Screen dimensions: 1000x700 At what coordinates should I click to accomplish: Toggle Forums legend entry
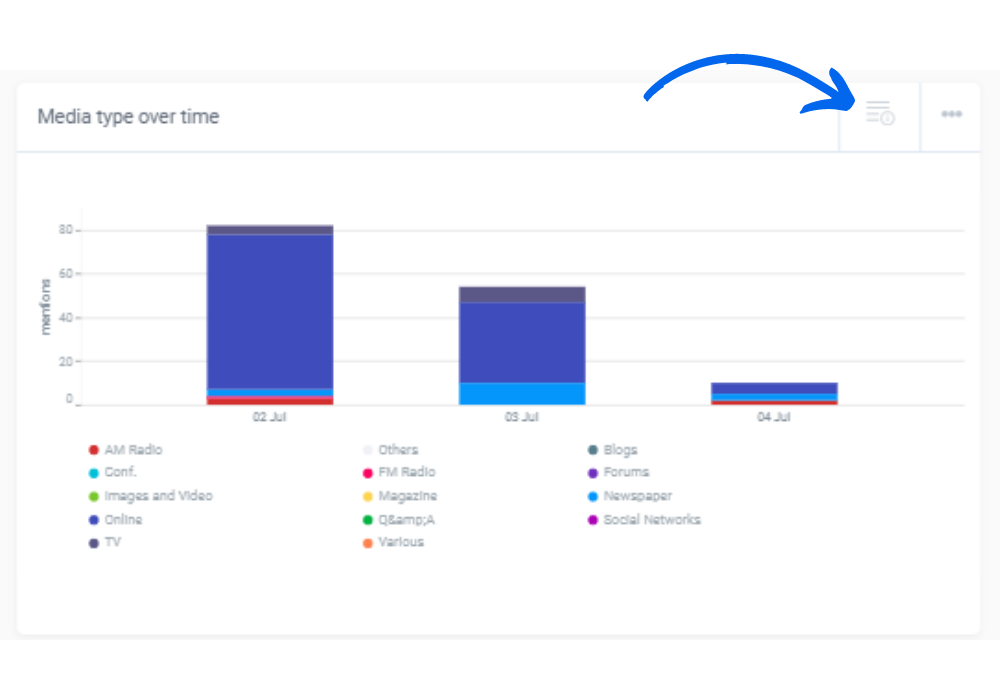618,472
